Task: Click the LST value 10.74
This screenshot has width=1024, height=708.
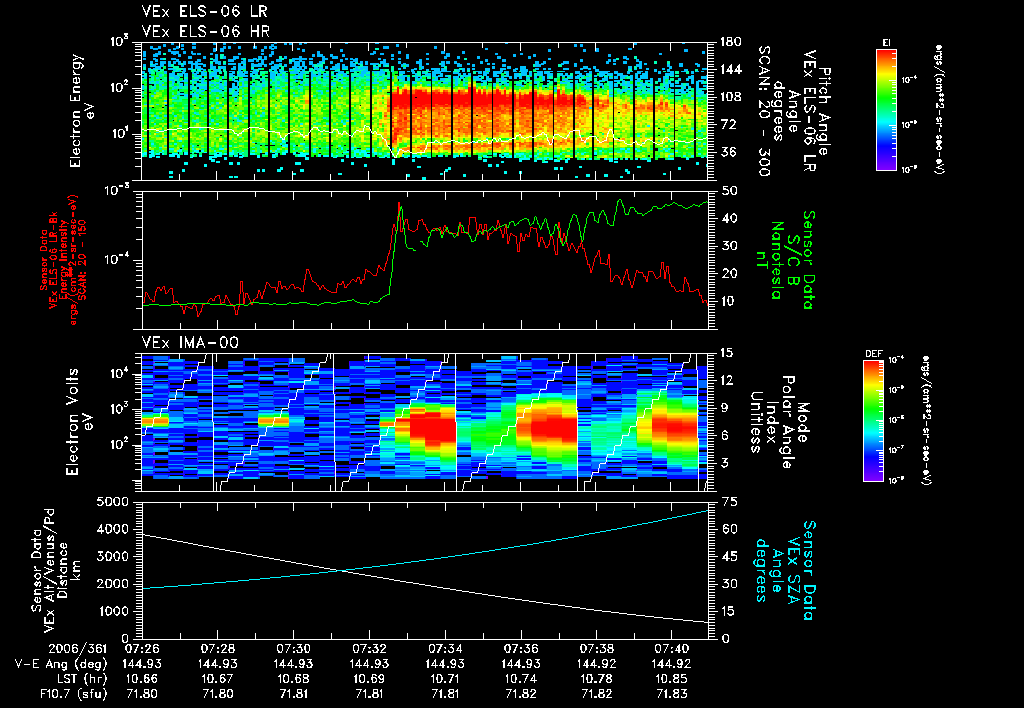Action: click(520, 679)
